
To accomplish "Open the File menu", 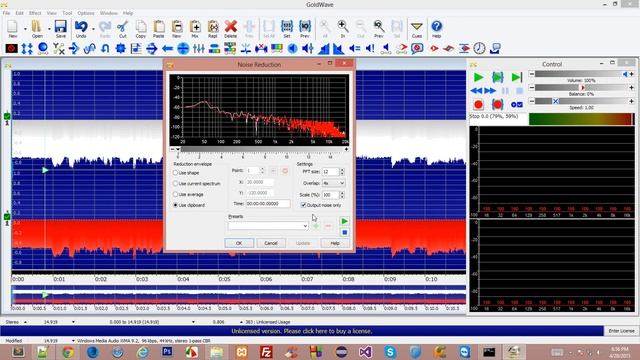I will pos(6,13).
